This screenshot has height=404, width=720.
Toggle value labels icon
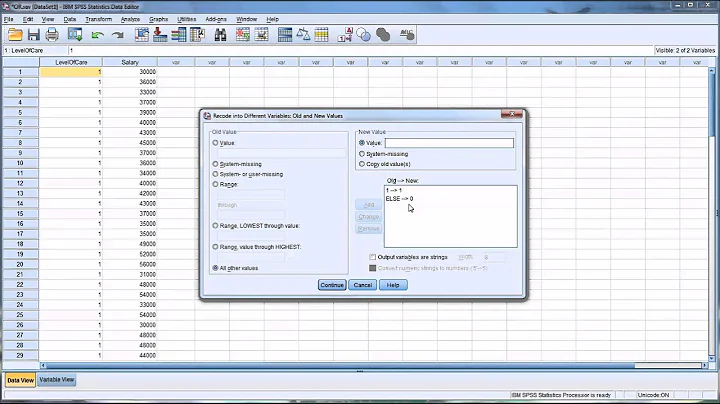[x=345, y=35]
